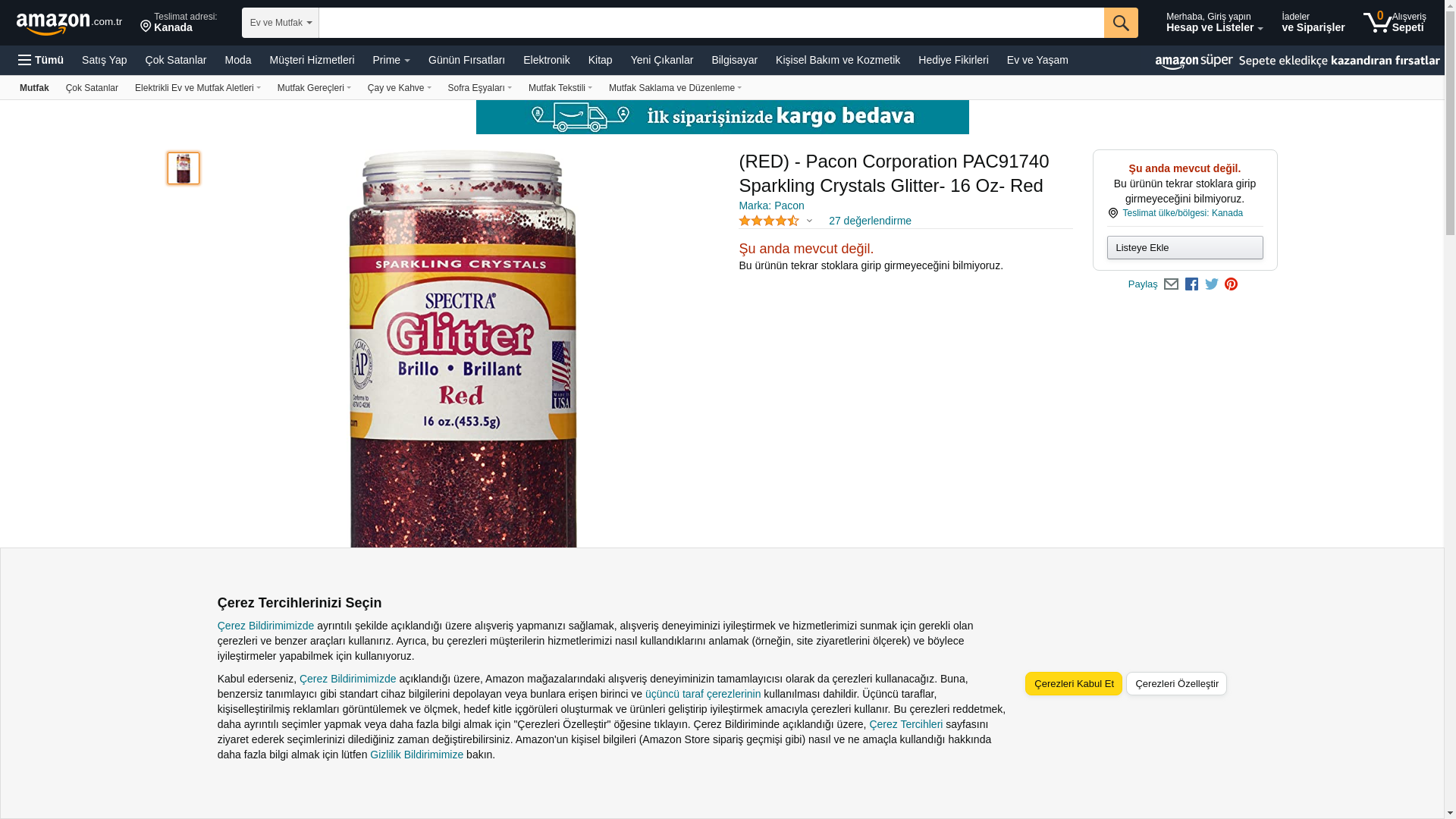Viewport: 1456px width, 819px height.
Task: Share the product on Pinterest
Action: [1231, 284]
